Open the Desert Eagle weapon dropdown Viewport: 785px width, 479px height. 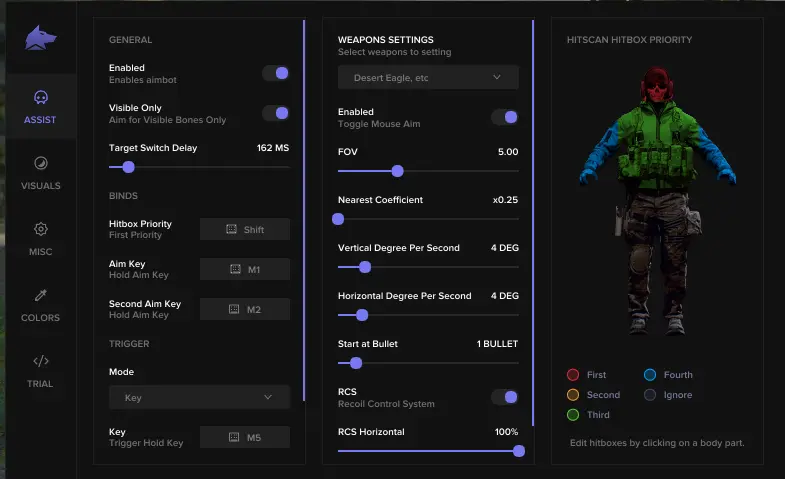click(x=428, y=77)
